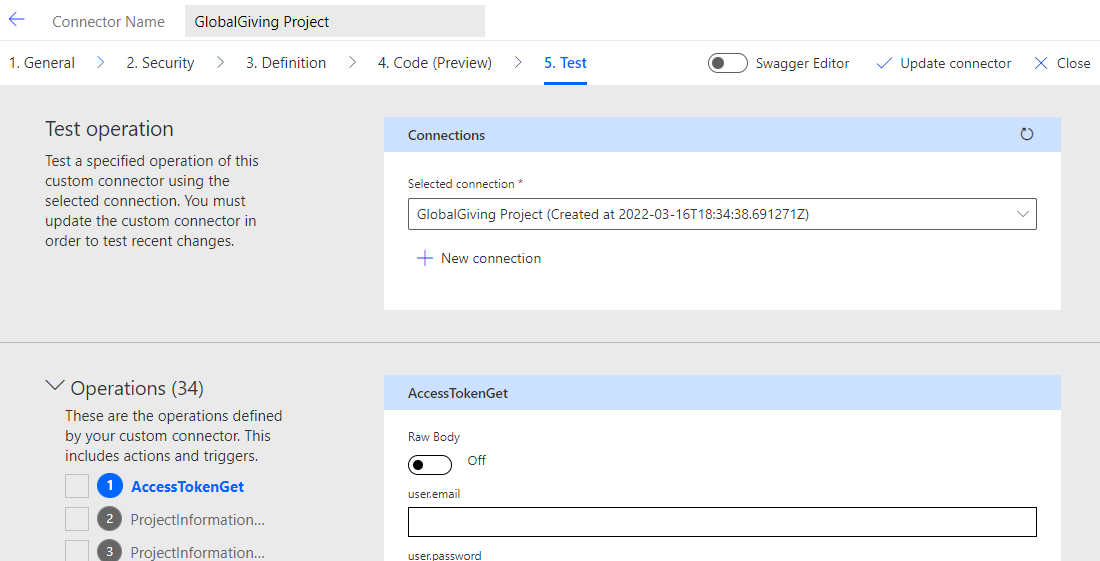The width and height of the screenshot is (1100, 561).
Task: Click chevron after Security step
Action: [x=220, y=62]
